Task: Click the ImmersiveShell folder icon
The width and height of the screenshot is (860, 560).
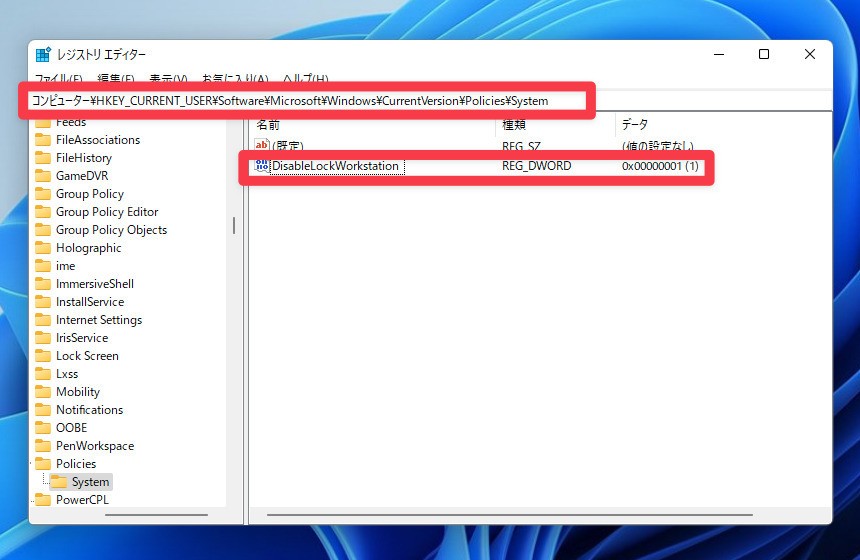Action: click(43, 284)
